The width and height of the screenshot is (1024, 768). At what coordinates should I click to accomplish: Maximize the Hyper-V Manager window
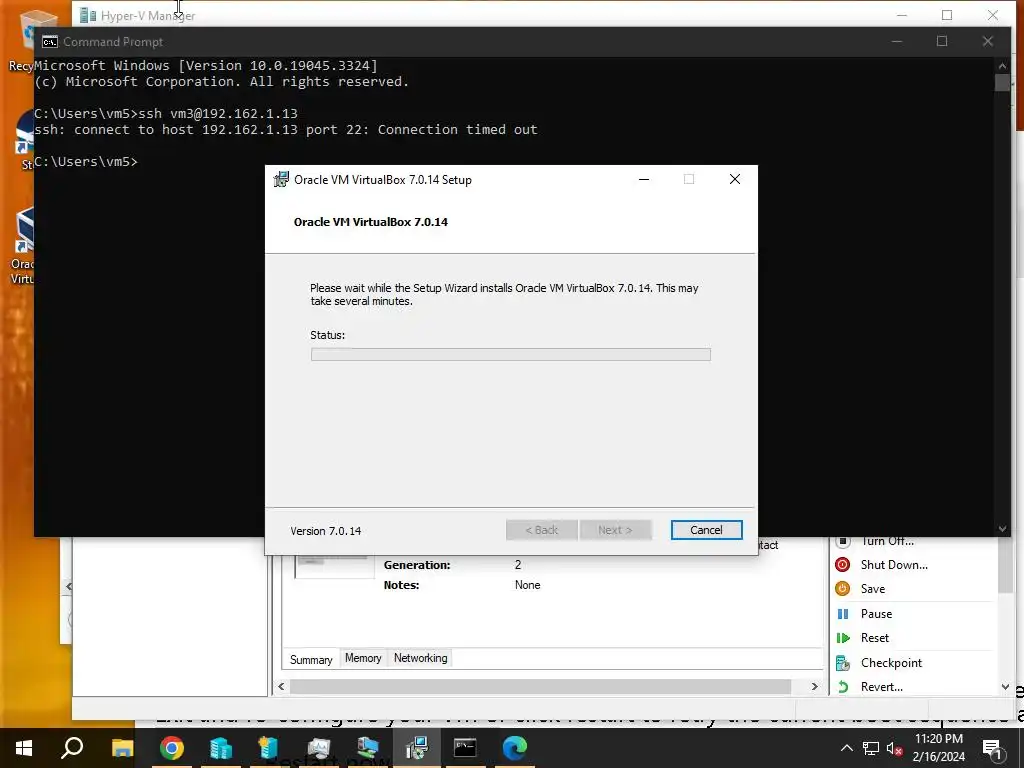(947, 15)
